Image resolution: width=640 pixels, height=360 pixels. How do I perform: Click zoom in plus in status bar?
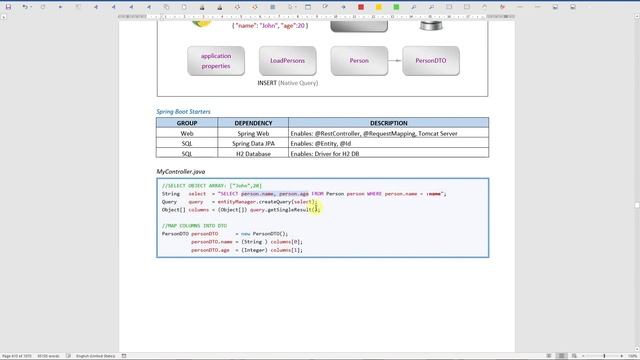pyautogui.click(x=621, y=356)
